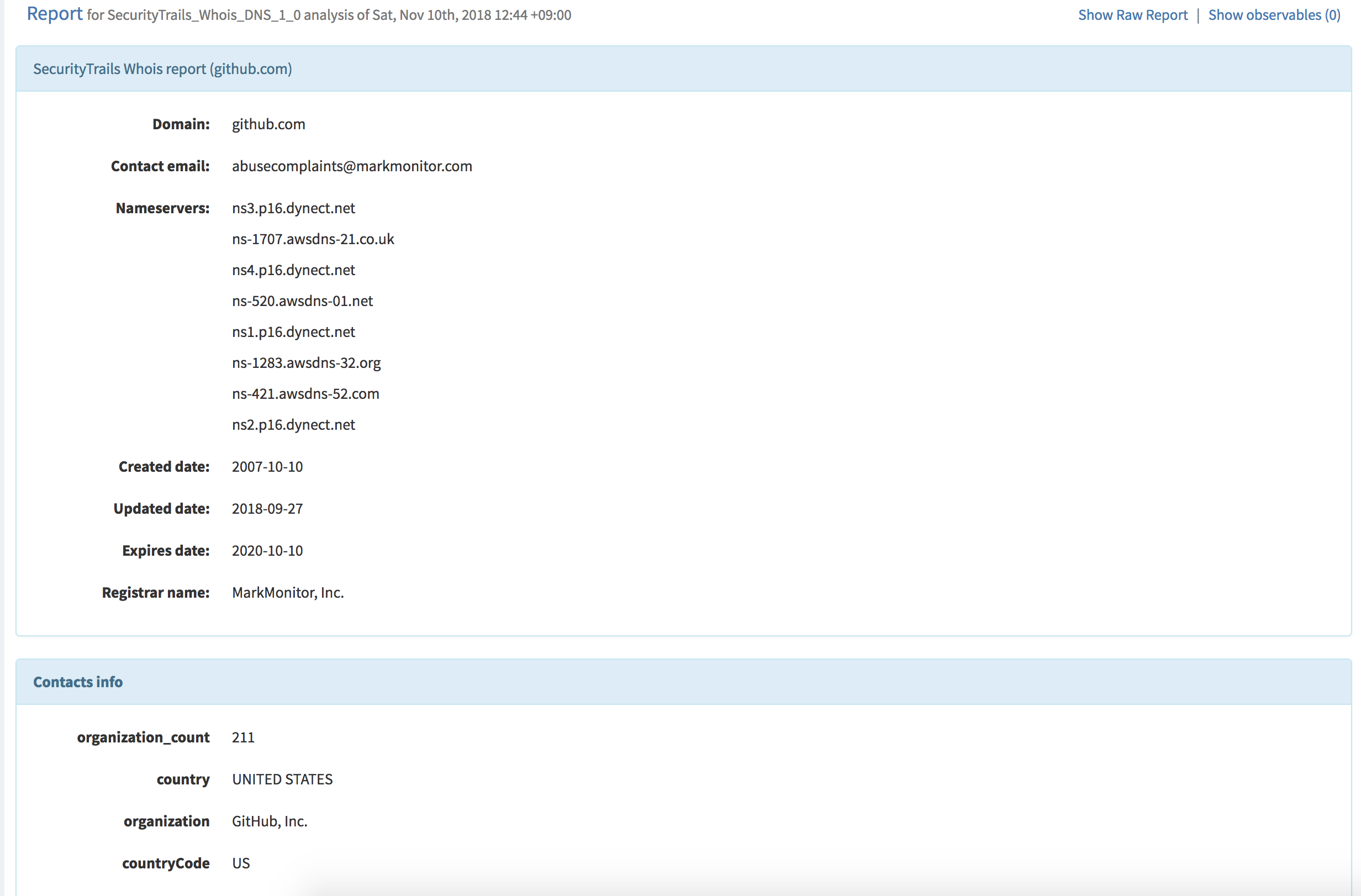Click the Report heading title

(54, 14)
